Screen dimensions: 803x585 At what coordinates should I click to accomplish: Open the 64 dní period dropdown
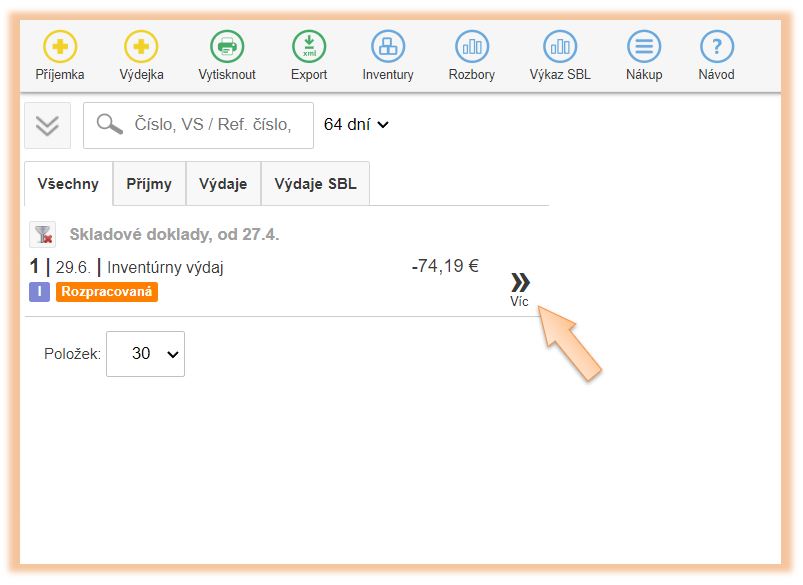pos(356,125)
